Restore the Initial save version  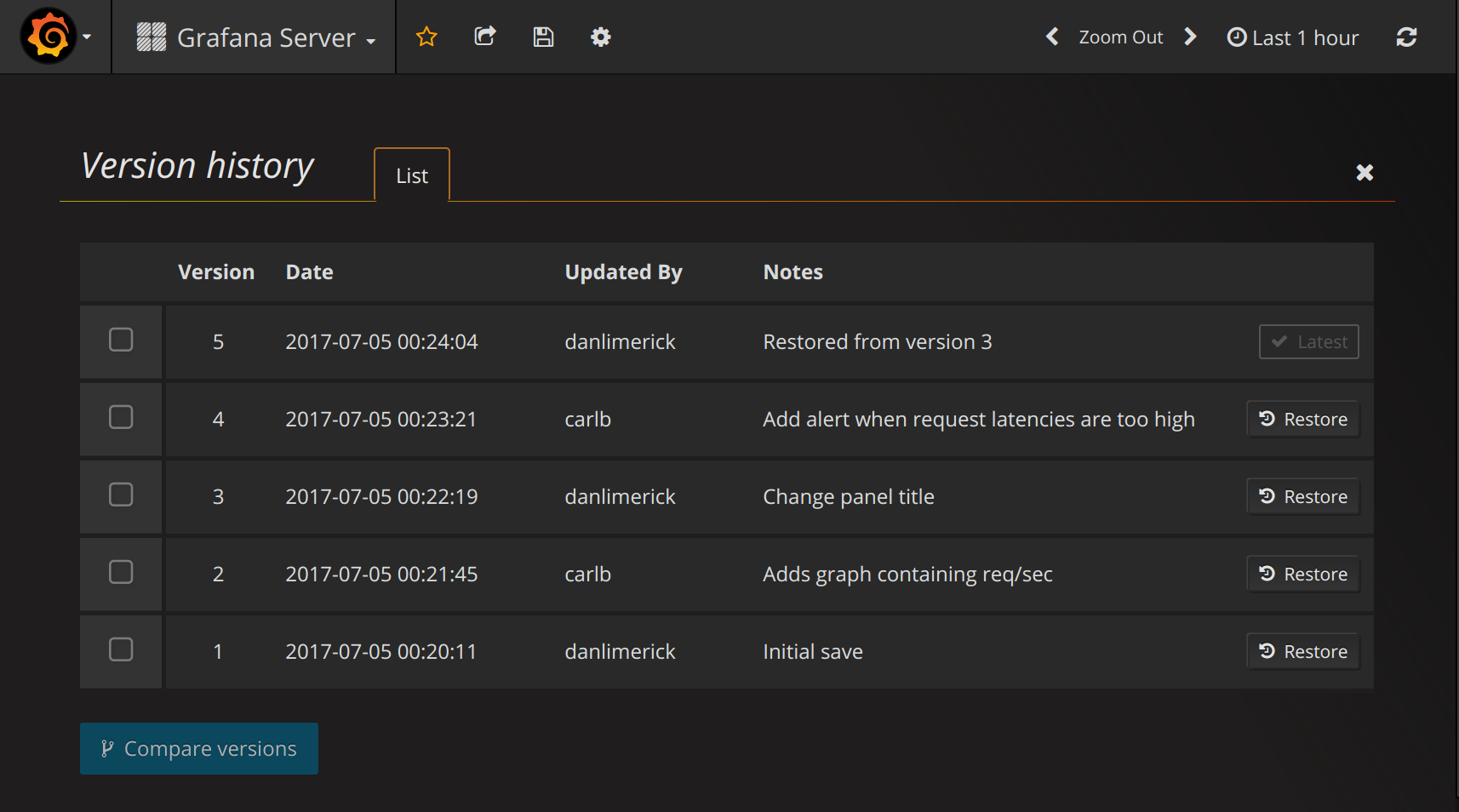1303,652
